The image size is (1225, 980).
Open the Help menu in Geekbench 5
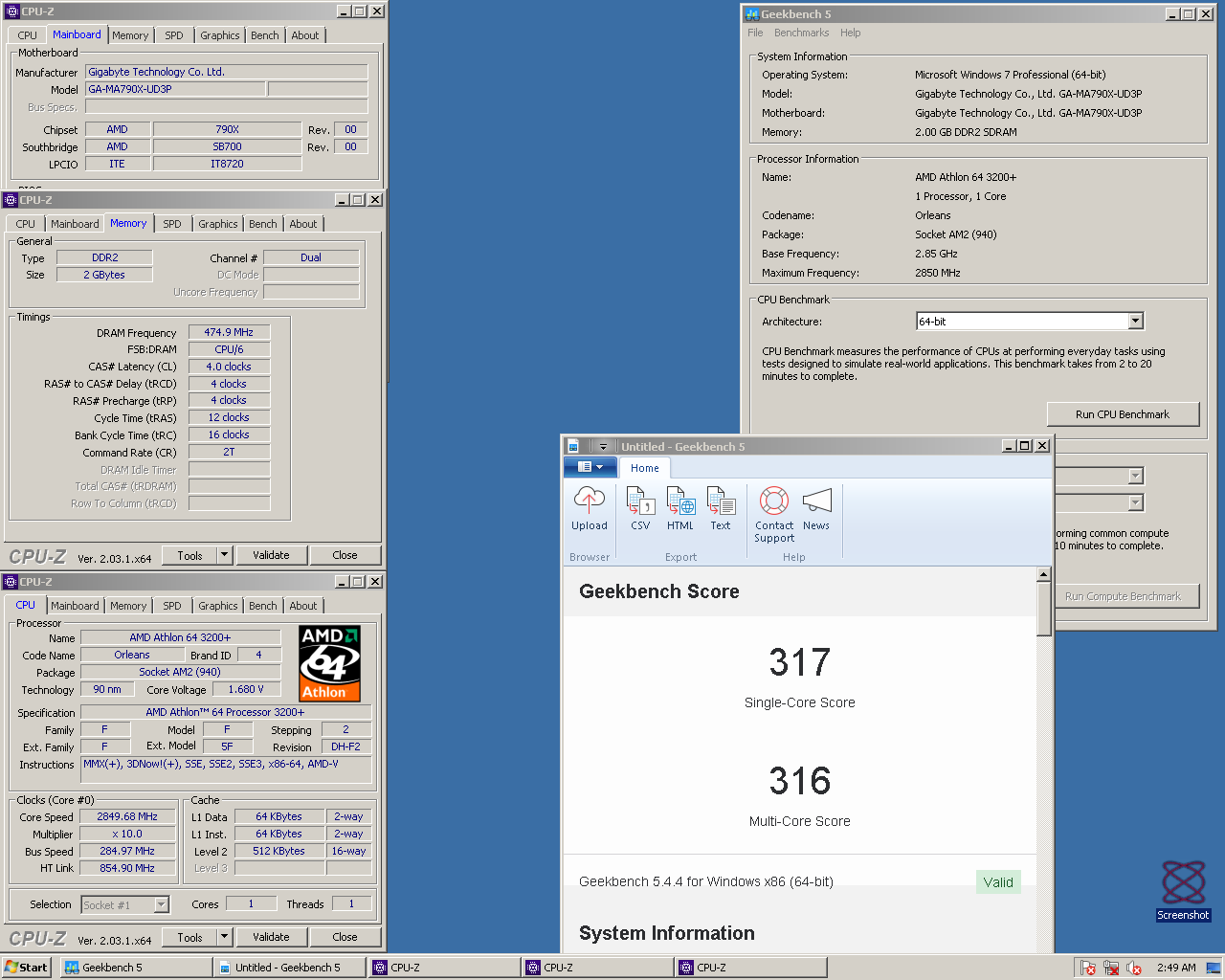point(850,33)
